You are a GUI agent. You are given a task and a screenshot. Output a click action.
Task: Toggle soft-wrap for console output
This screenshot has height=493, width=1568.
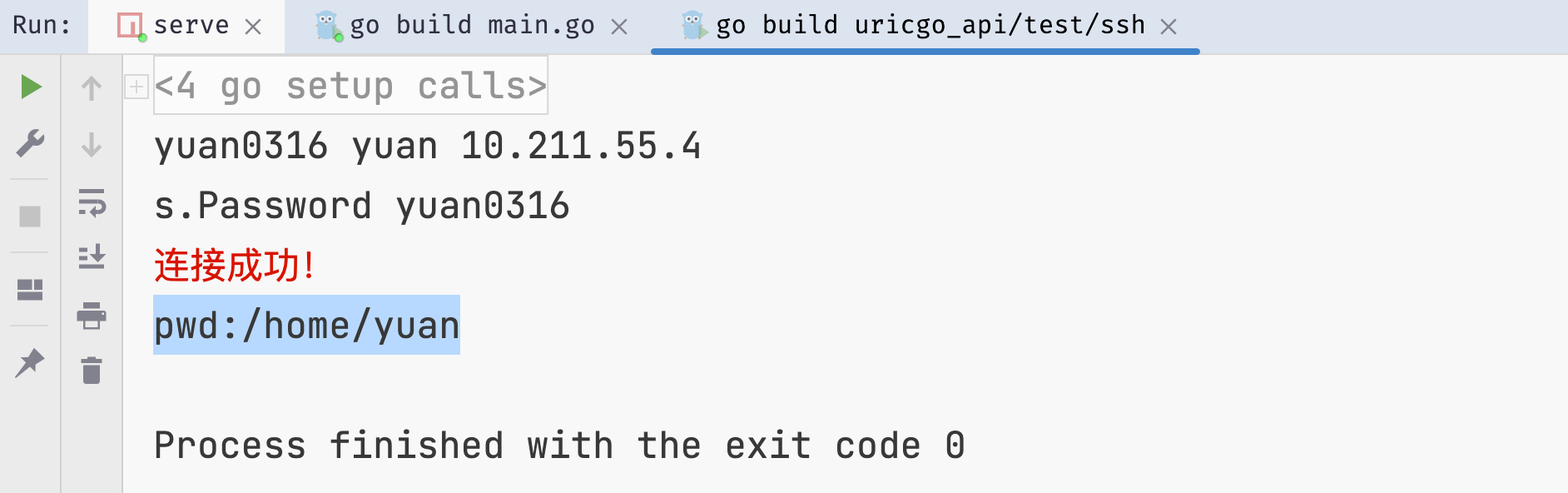coord(92,202)
